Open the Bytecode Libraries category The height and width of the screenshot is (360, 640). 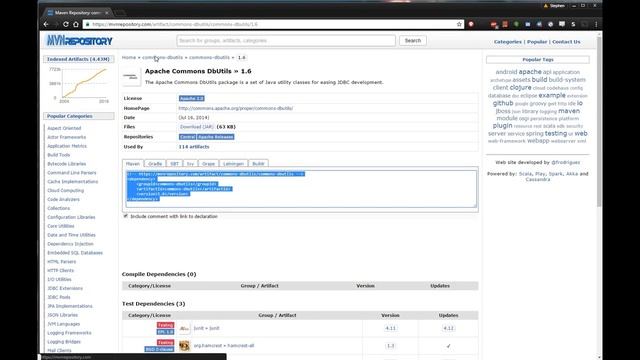pyautogui.click(x=67, y=164)
